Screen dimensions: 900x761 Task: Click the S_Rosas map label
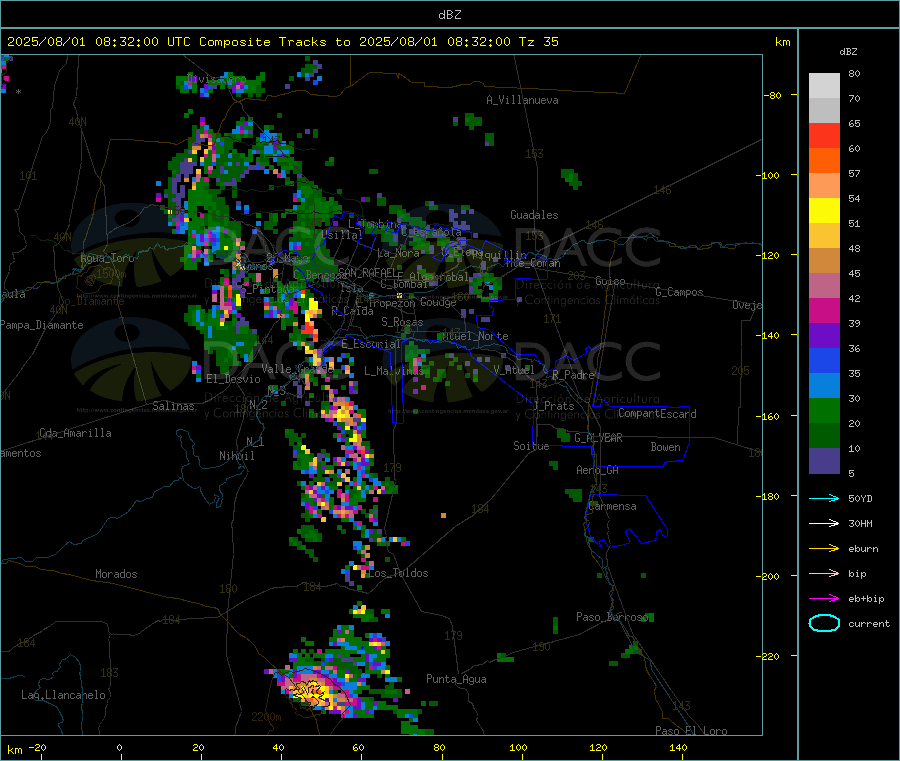[402, 322]
